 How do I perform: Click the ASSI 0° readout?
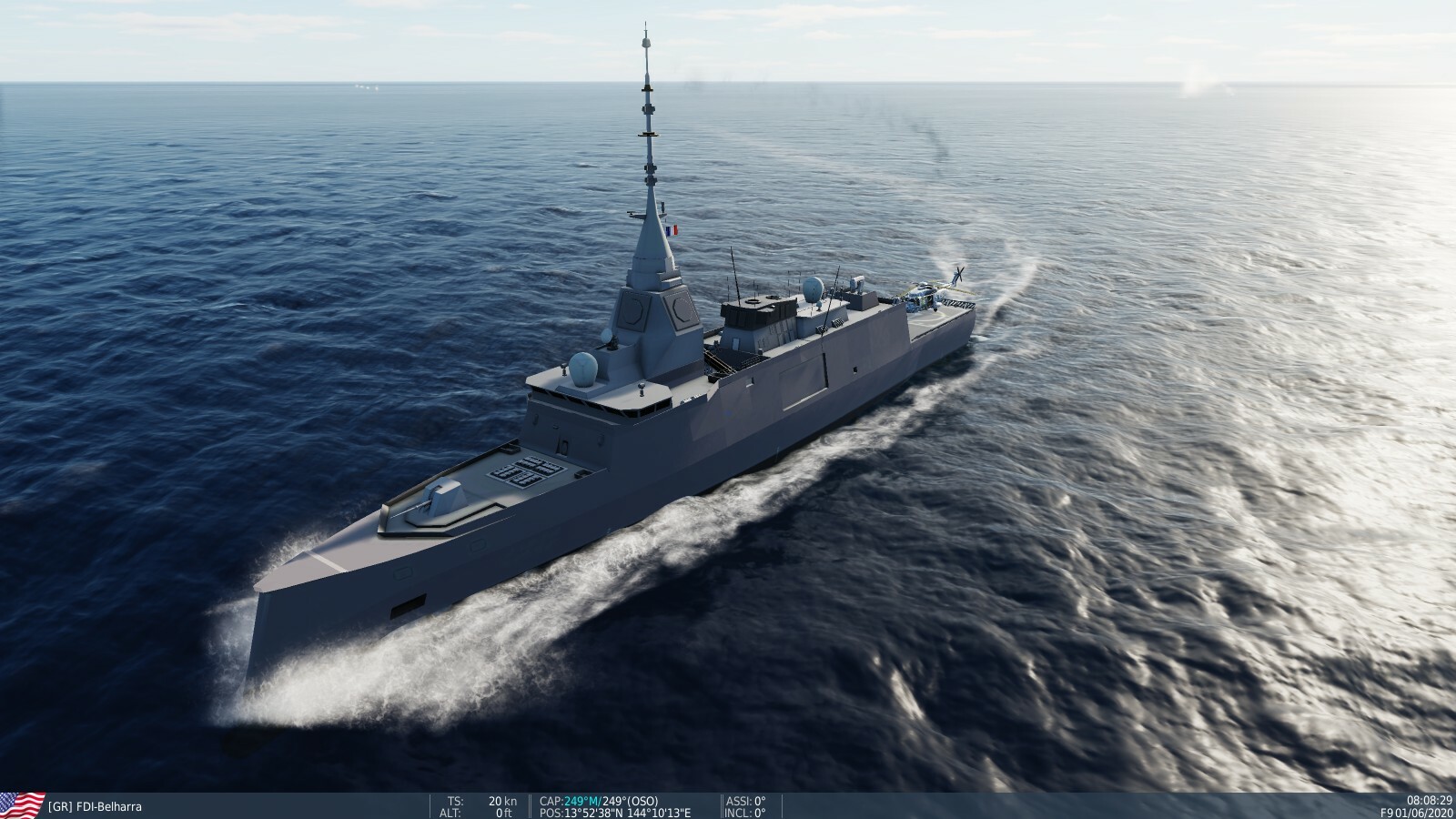pyautogui.click(x=746, y=801)
